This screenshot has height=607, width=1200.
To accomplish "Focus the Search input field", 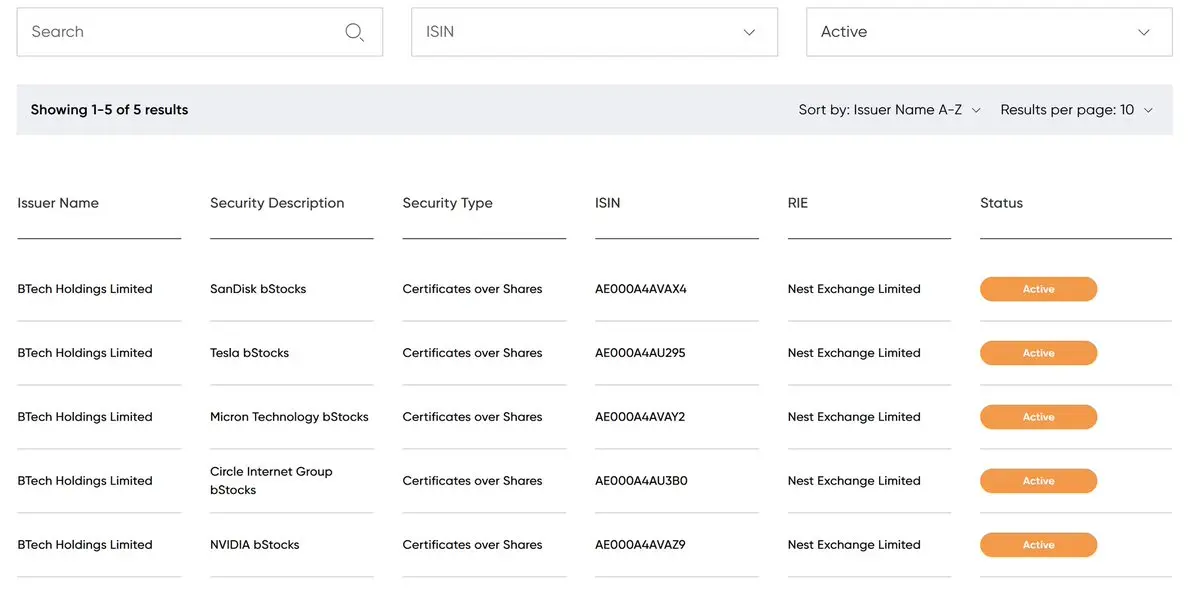I will [x=199, y=32].
